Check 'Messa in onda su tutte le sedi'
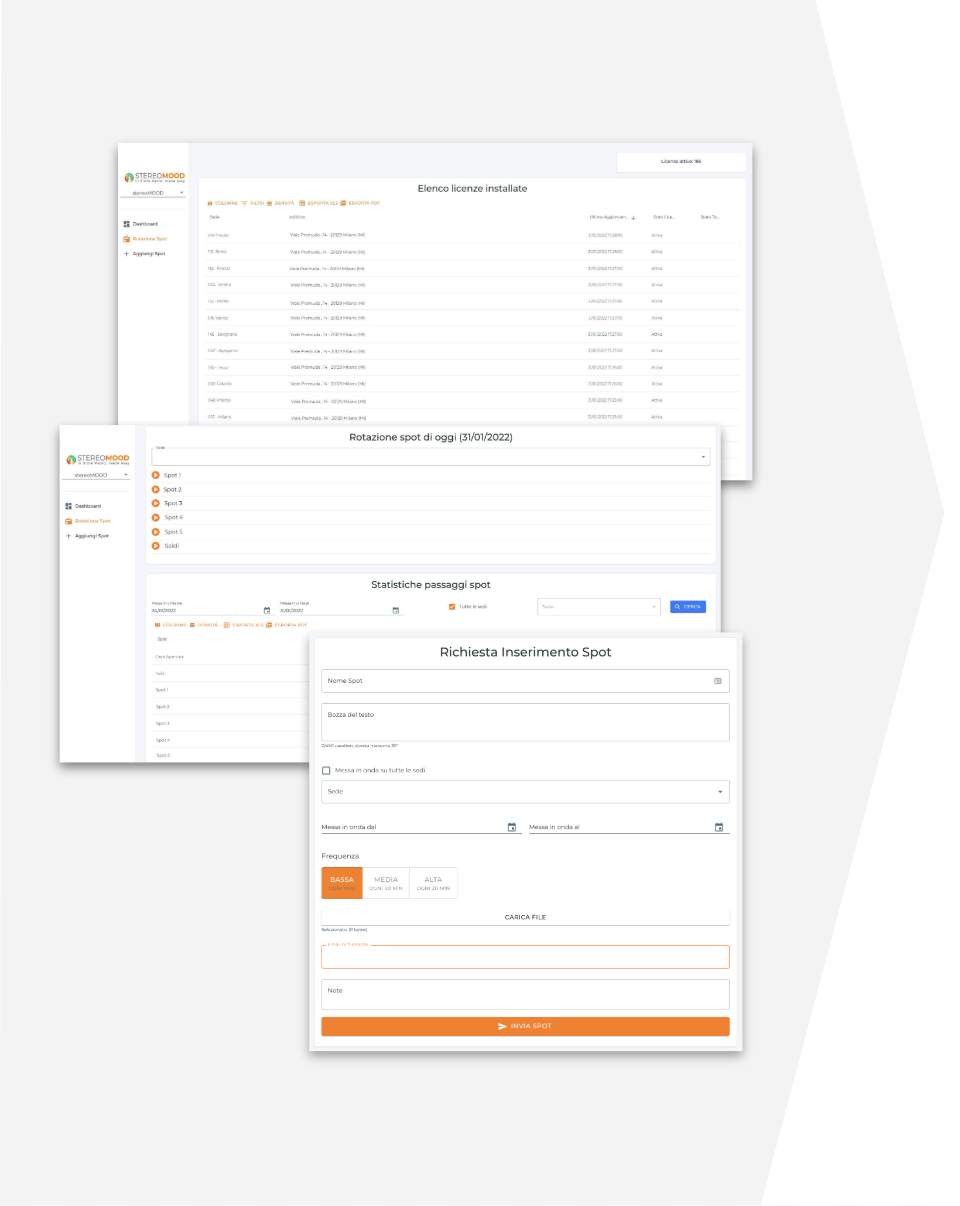 (326, 770)
